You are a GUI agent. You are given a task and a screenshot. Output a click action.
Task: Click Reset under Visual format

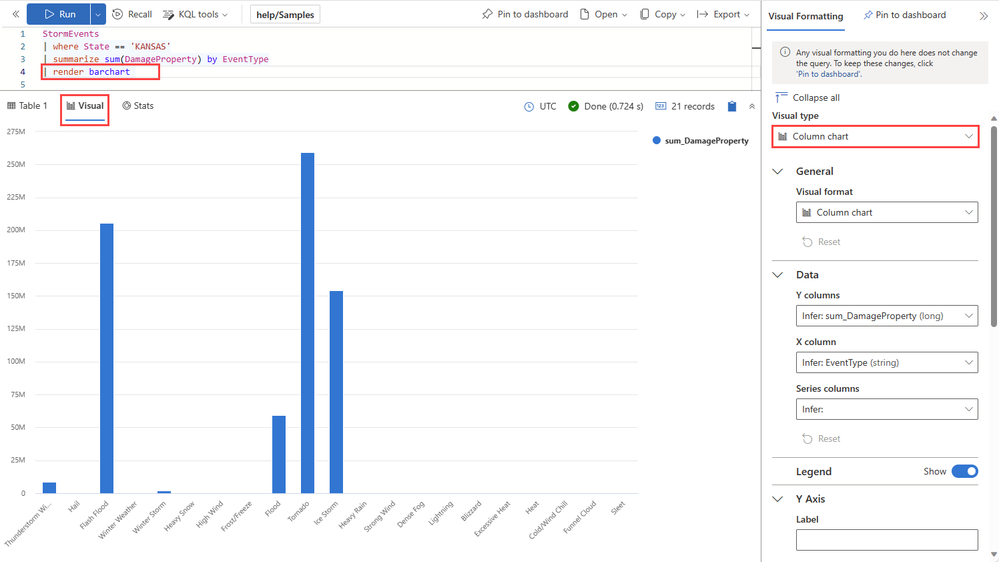click(x=821, y=242)
